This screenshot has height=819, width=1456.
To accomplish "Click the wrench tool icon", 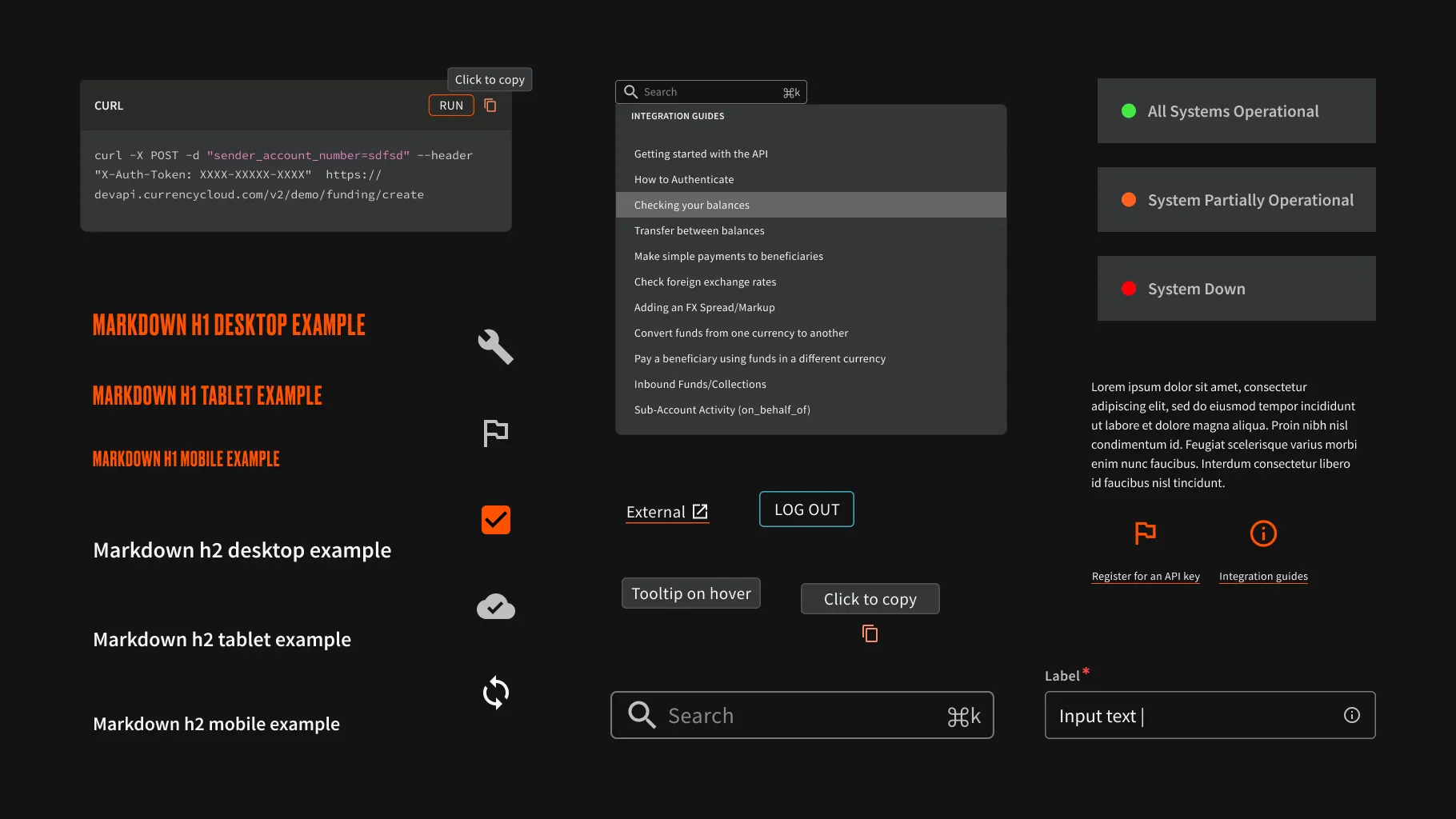I will (495, 347).
